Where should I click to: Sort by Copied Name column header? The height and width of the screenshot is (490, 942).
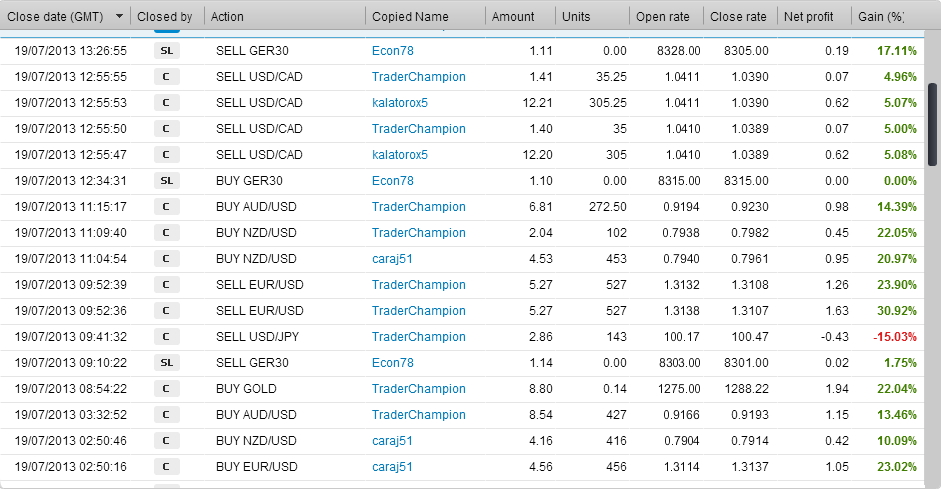pos(410,17)
